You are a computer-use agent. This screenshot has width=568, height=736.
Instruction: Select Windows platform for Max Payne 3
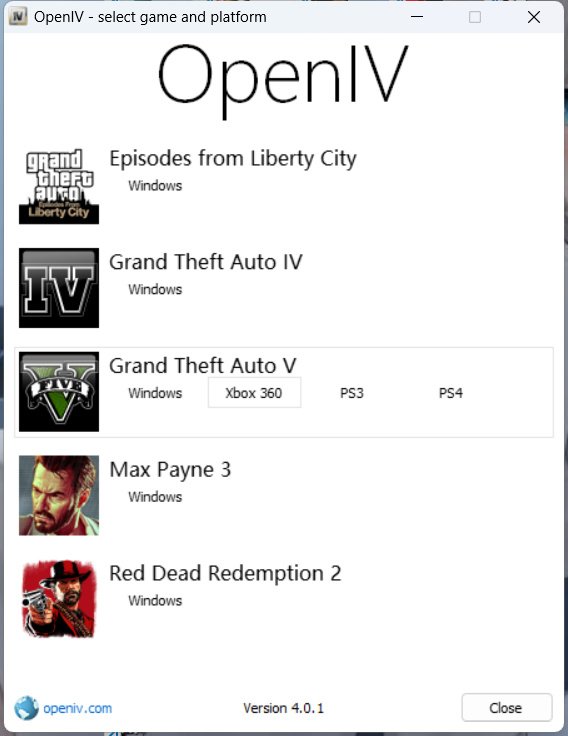tap(155, 497)
